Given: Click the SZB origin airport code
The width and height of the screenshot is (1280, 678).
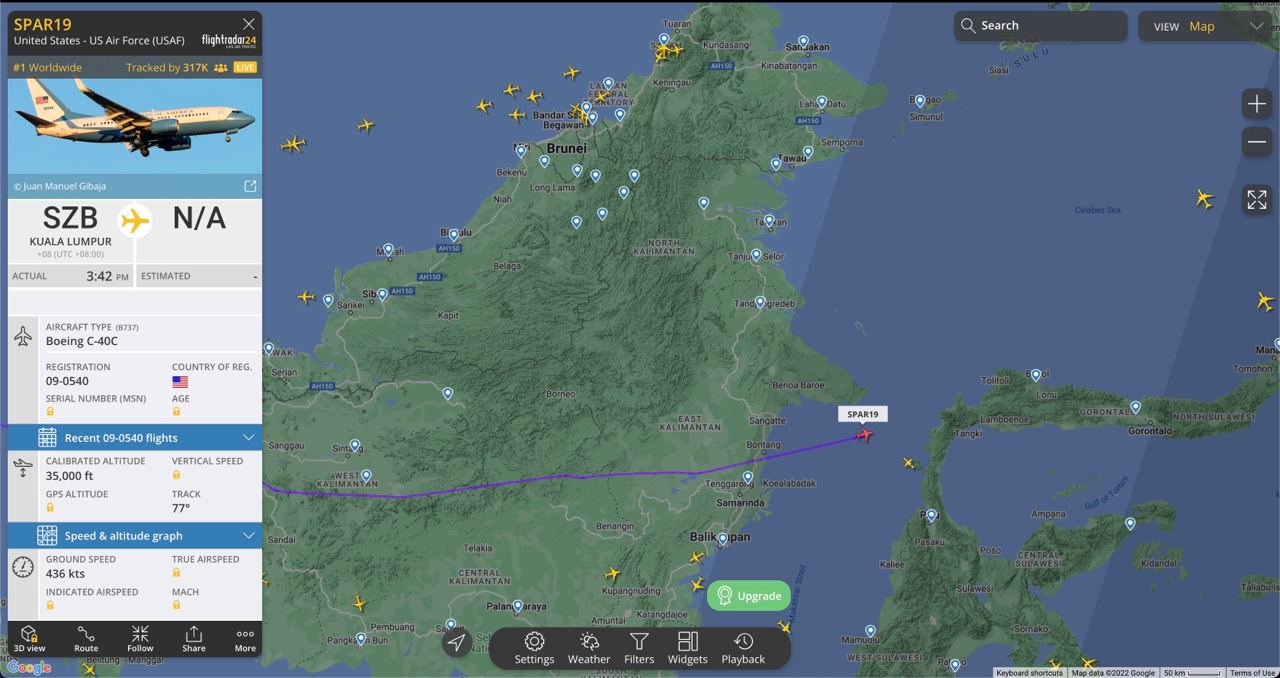Looking at the screenshot, I should click(x=70, y=217).
